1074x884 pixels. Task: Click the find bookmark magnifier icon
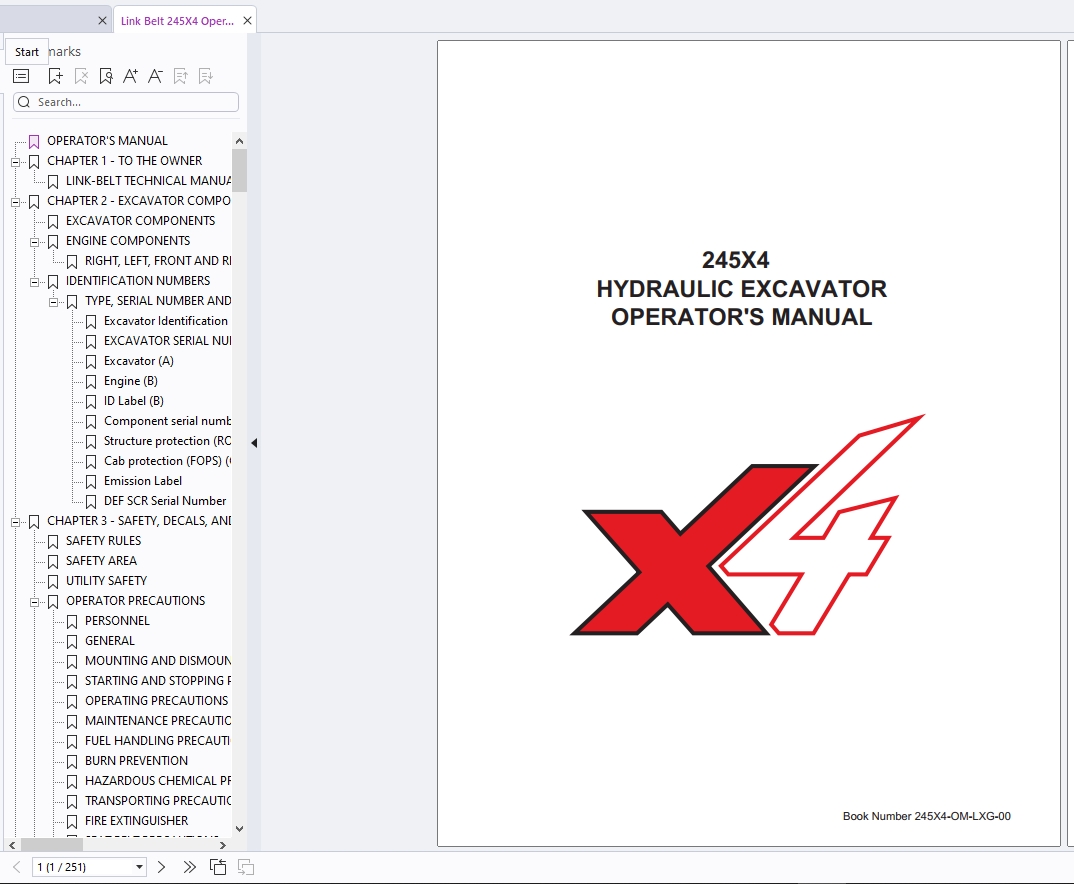tap(106, 76)
